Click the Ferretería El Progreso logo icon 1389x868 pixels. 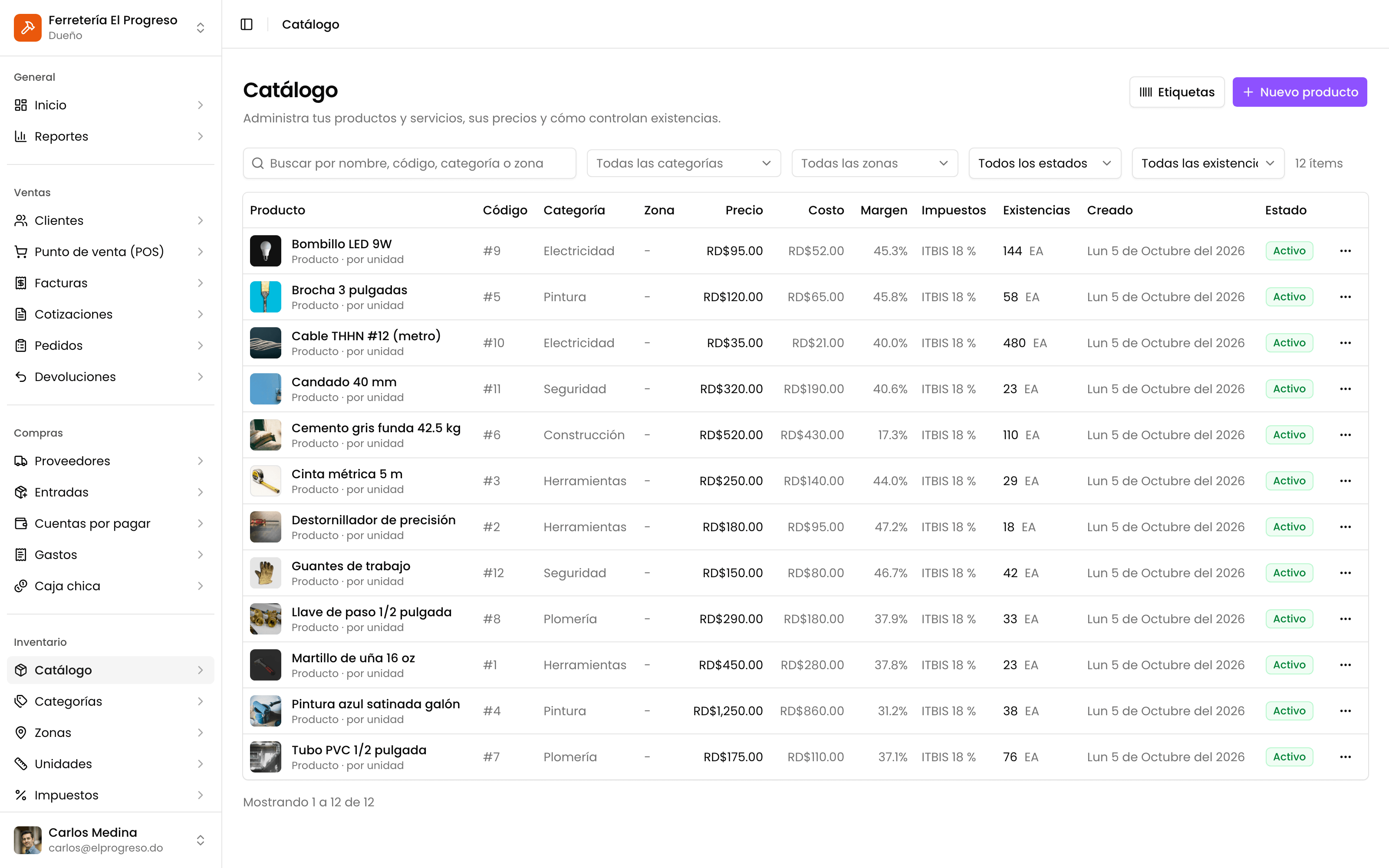[27, 27]
